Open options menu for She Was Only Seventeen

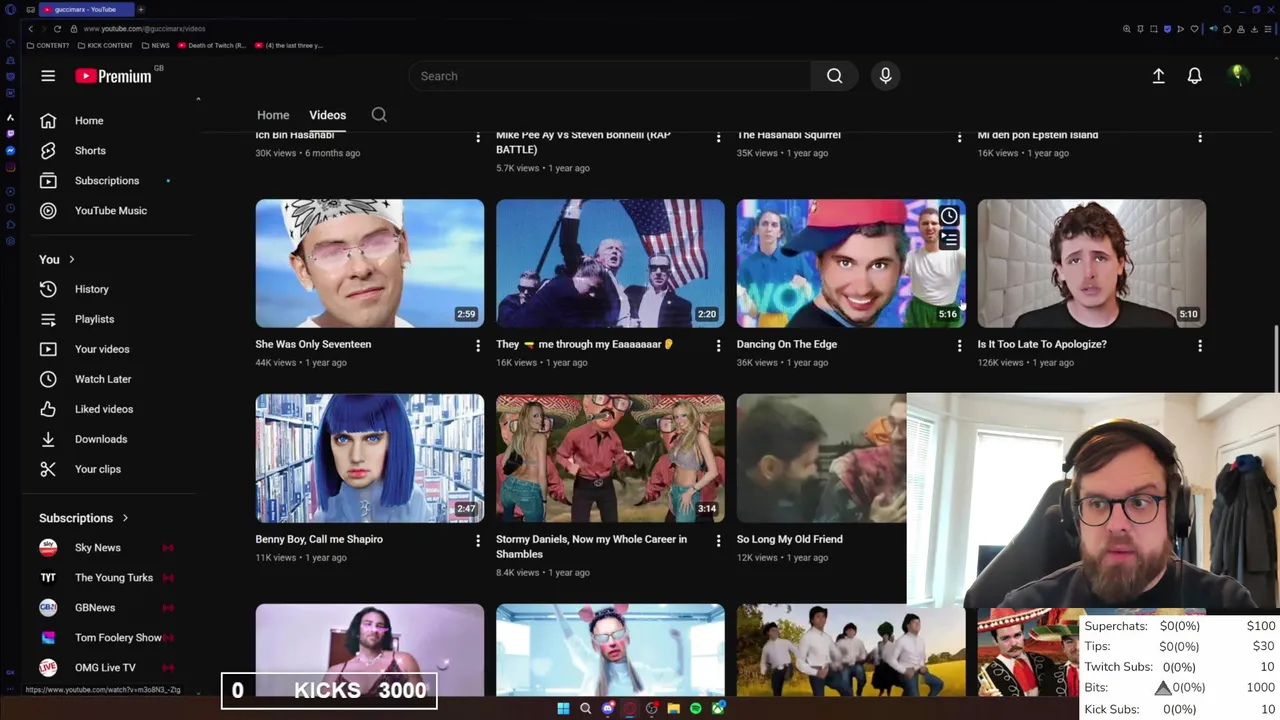point(477,346)
